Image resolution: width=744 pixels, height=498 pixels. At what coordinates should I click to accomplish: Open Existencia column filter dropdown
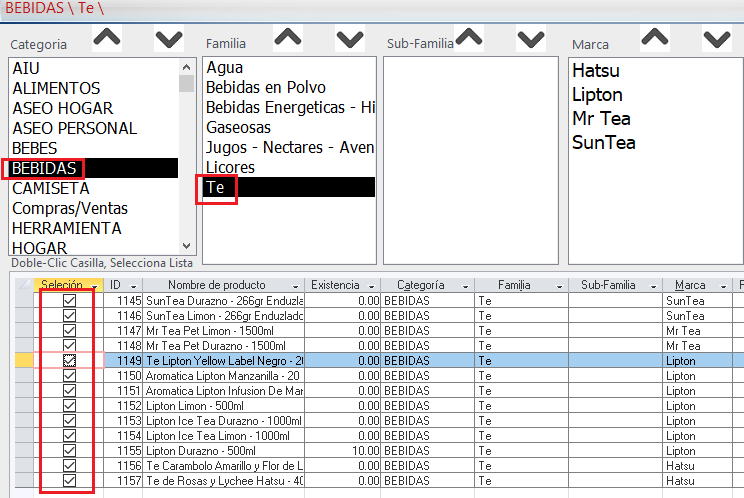[372, 286]
